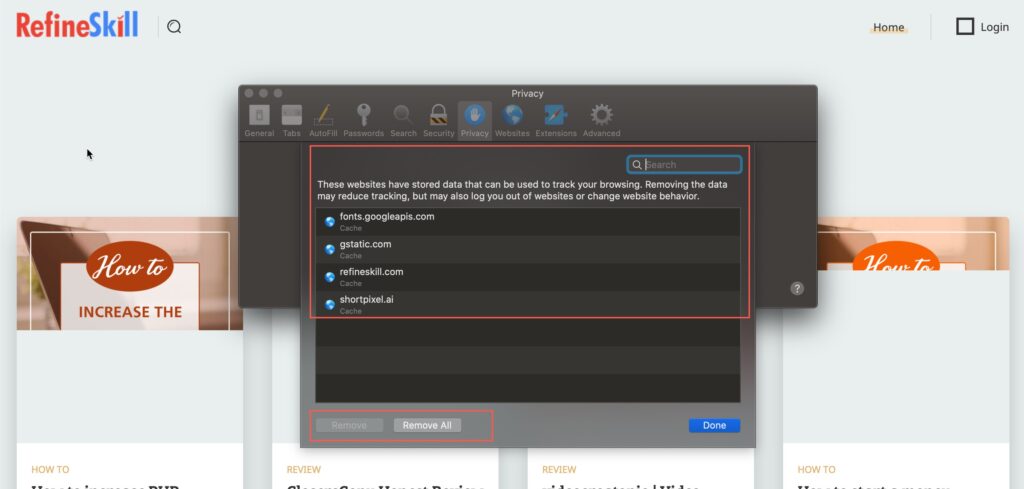Click the magnifier icon in the Search field
Viewport: 1024px width, 489px height.
tap(637, 165)
